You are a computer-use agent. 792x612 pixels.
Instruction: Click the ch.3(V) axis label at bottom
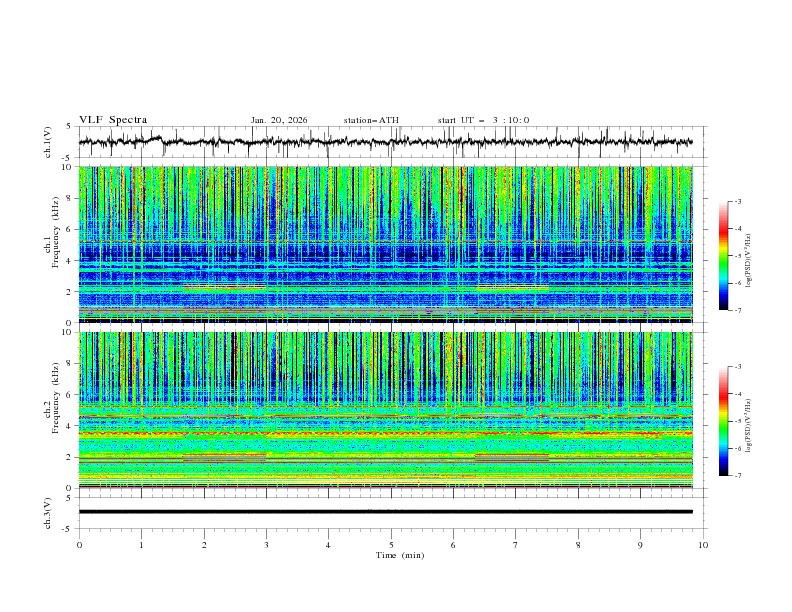(x=49, y=512)
